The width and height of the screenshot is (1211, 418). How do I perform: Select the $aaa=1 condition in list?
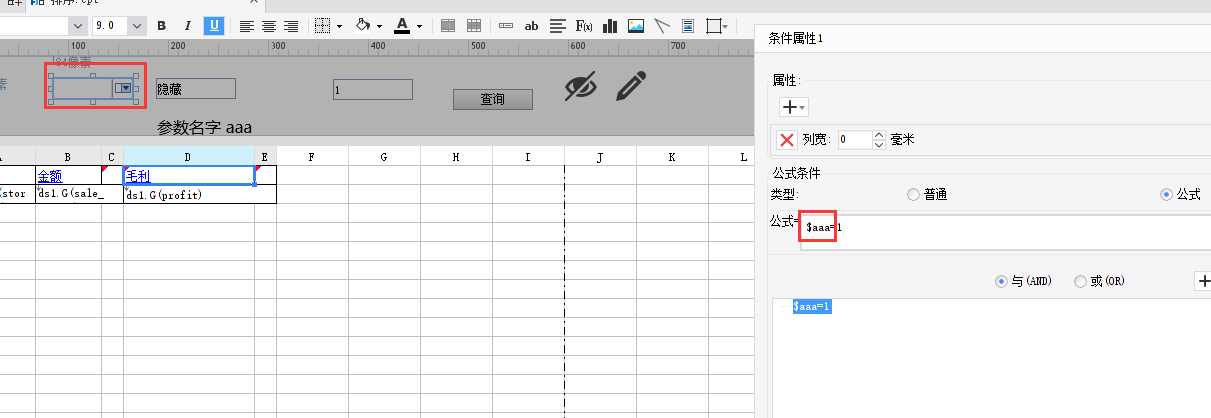(x=812, y=307)
